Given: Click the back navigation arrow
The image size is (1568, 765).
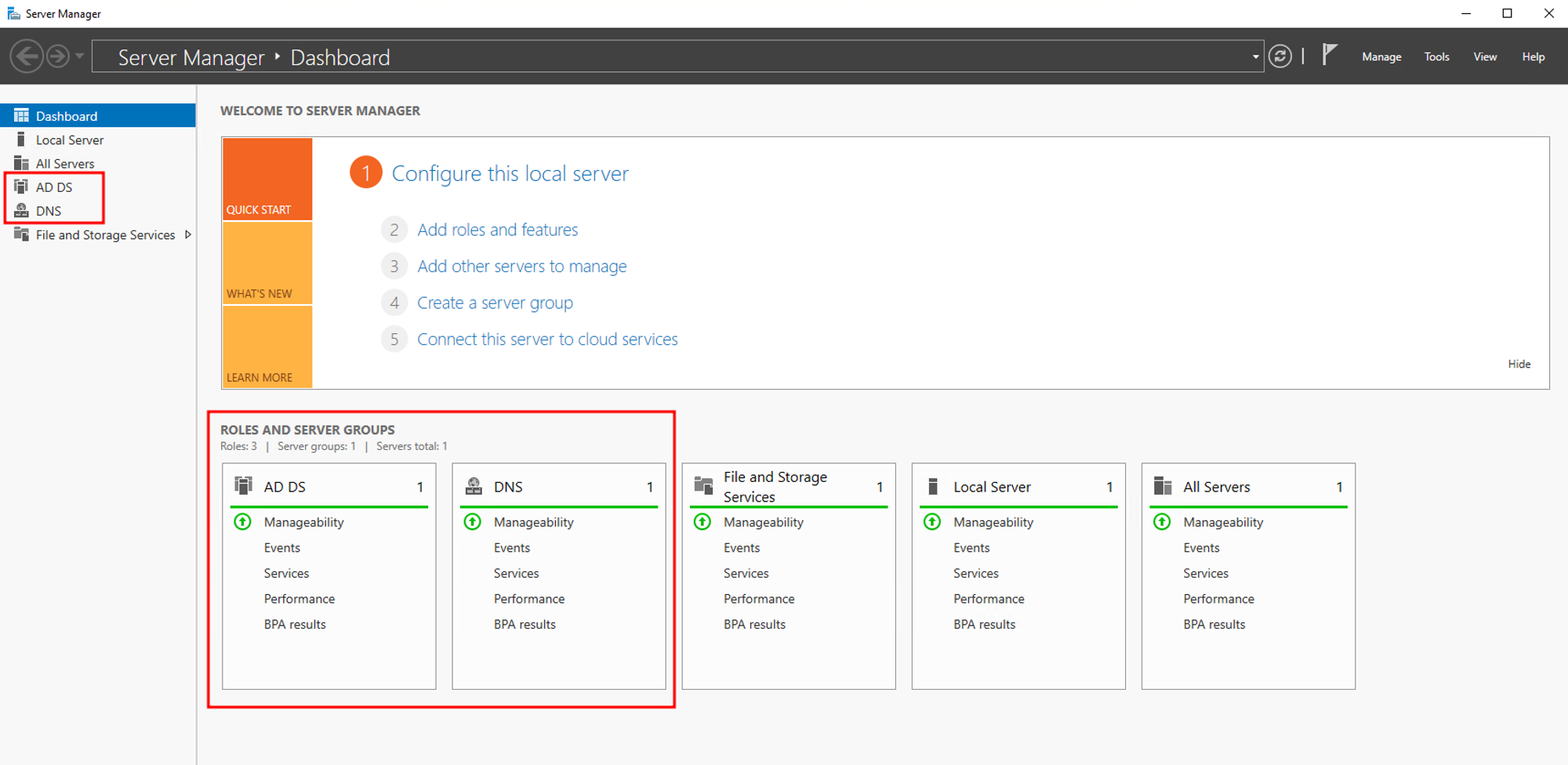Looking at the screenshot, I should click(x=27, y=56).
